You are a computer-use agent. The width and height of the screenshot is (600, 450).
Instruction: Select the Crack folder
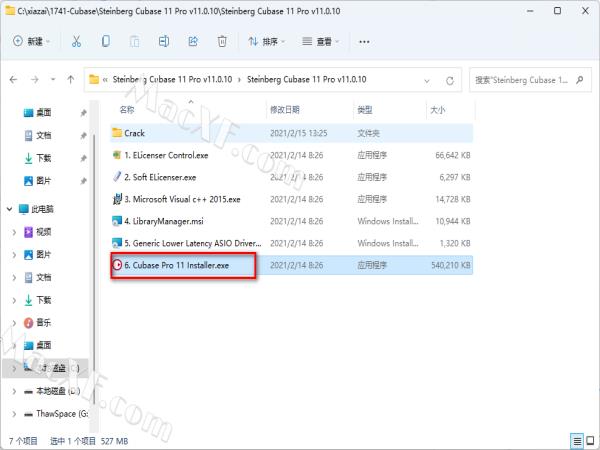[x=292, y=133]
